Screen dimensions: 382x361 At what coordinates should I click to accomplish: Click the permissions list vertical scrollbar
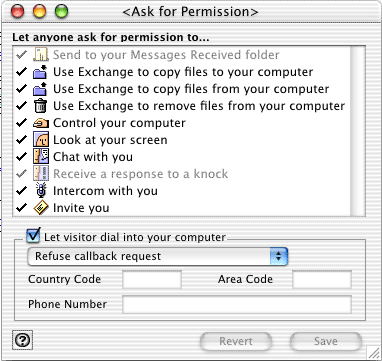click(x=358, y=131)
